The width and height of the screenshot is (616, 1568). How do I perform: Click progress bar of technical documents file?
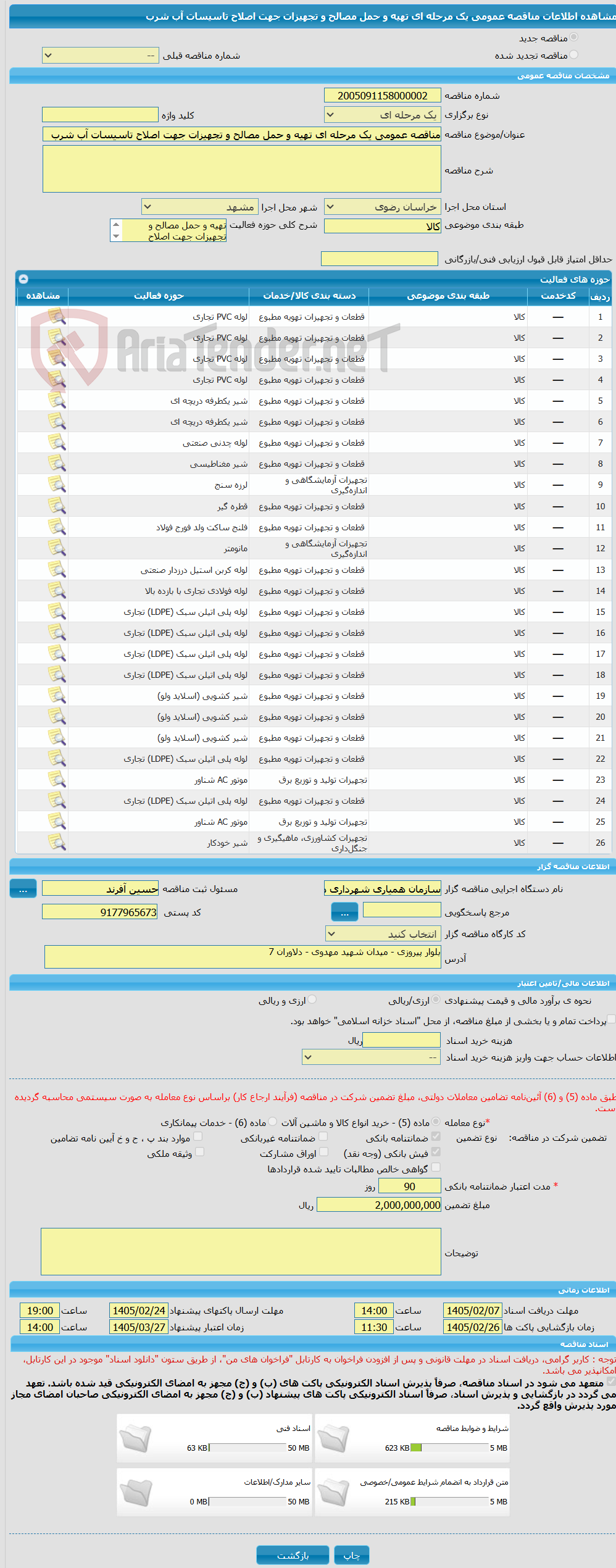click(x=248, y=1448)
